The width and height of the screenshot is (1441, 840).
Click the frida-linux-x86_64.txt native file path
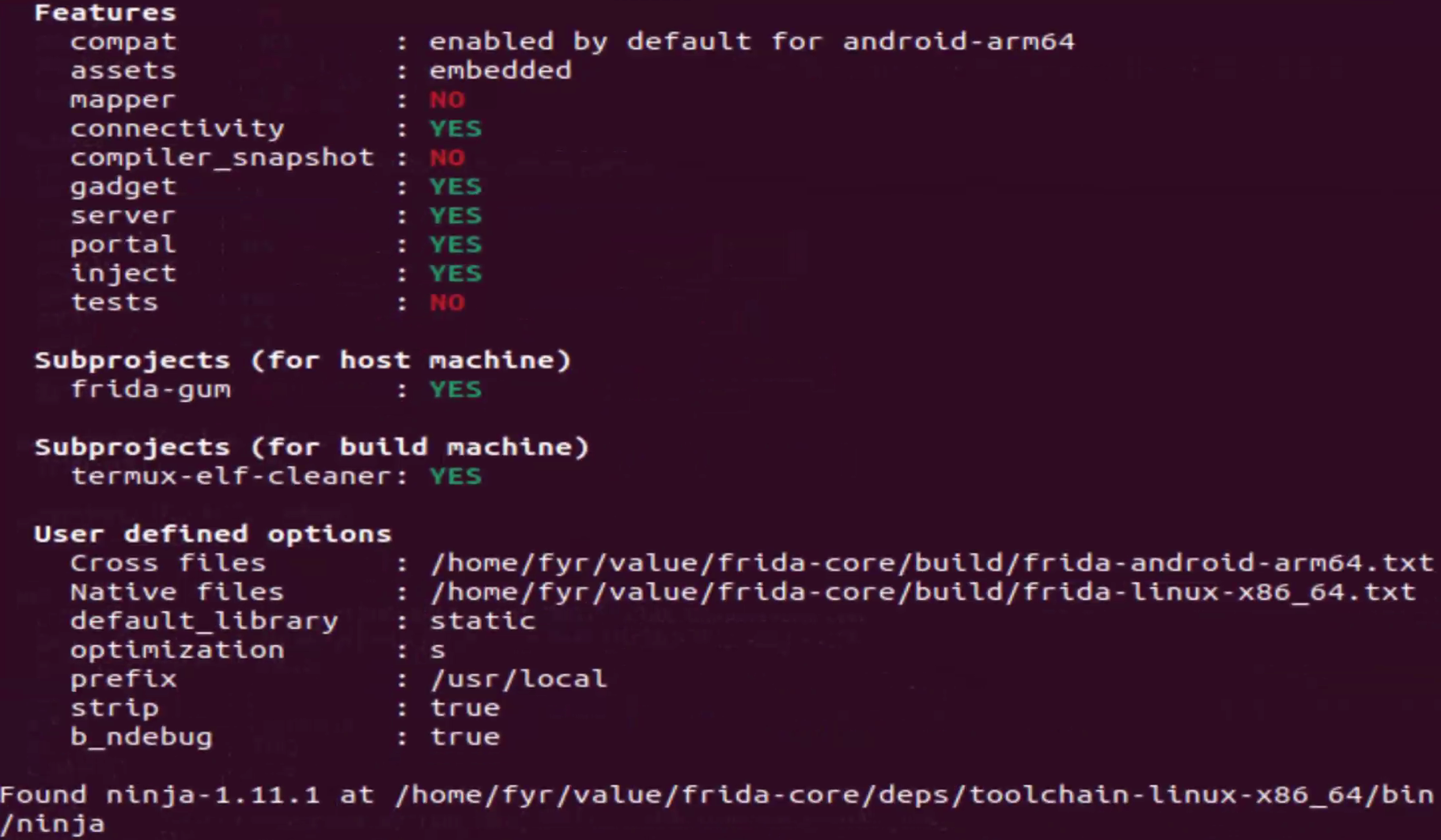click(922, 592)
